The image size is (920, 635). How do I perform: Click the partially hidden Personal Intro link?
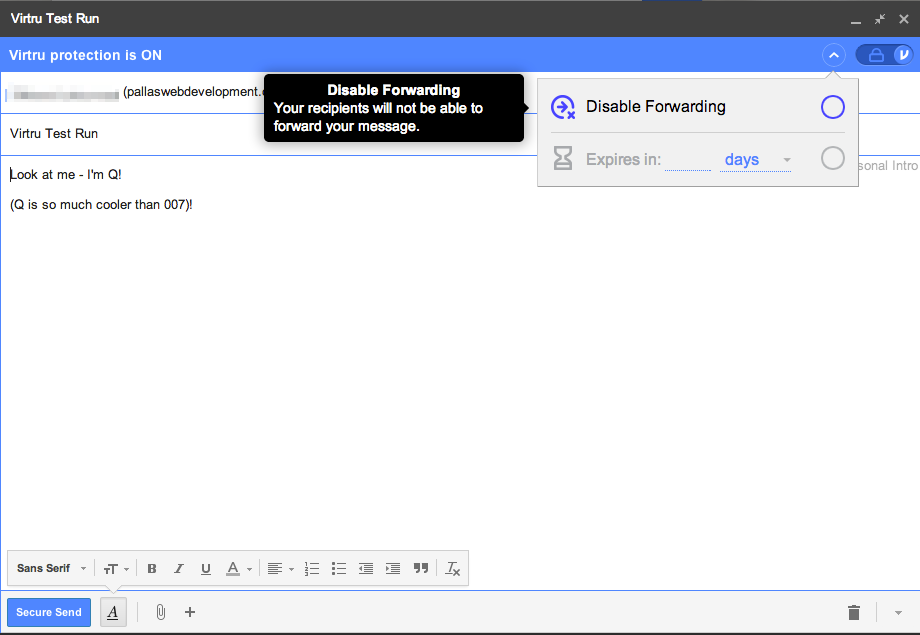pos(888,165)
